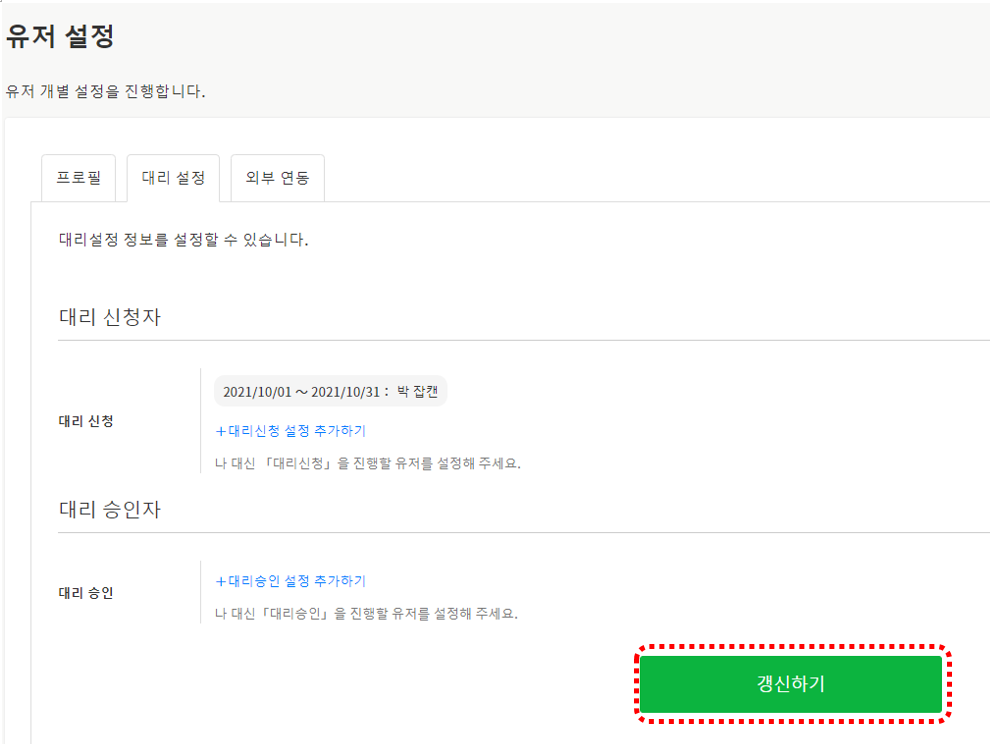Switch to the 외부 연동 tab

coord(277,179)
